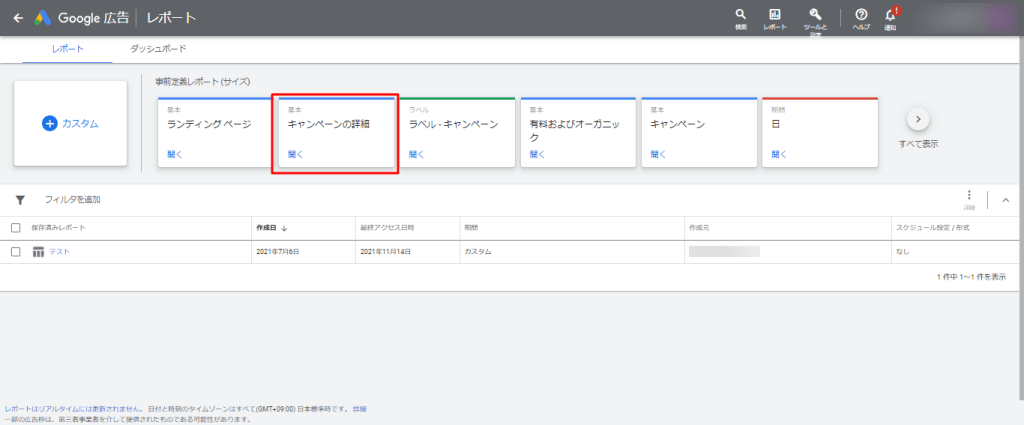Open the キャンペーンの詳細 report
Screen dimensions: 1024x425
336,133
